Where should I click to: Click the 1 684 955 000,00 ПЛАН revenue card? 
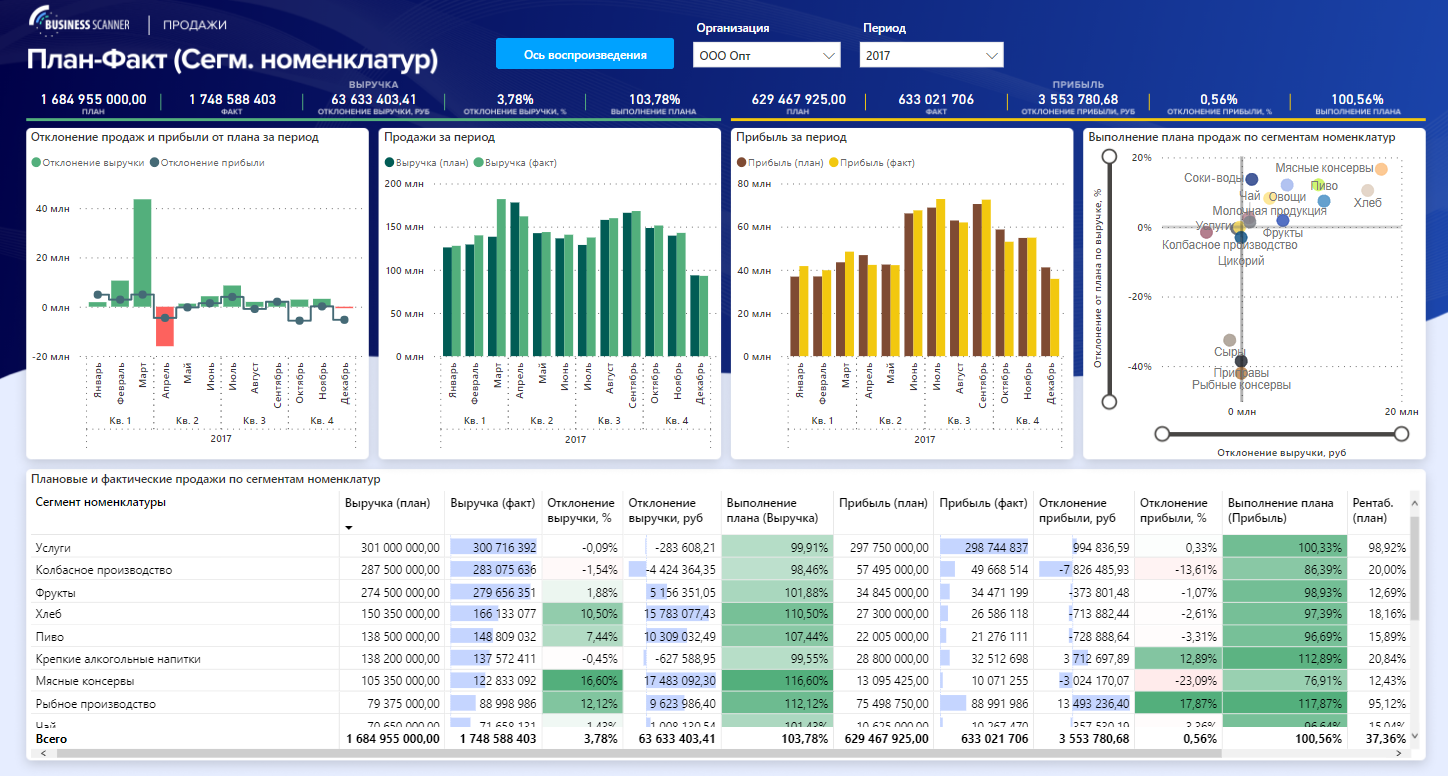(94, 103)
